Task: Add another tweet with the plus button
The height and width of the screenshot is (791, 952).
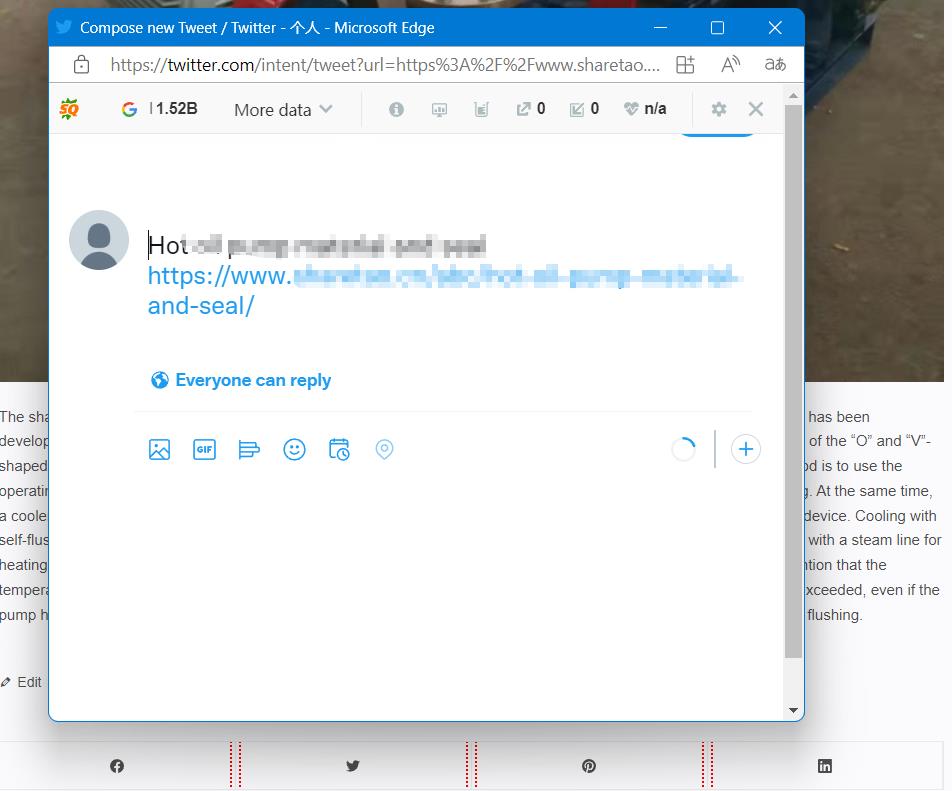Action: coord(746,449)
